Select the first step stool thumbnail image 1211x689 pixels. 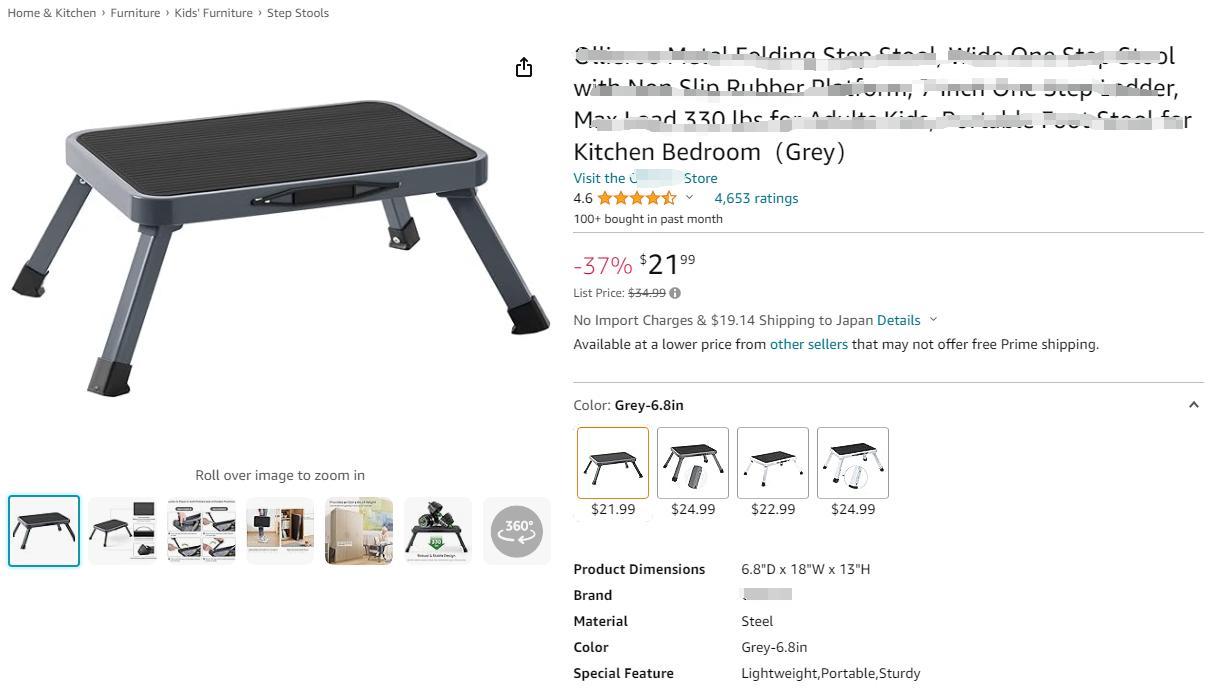(44, 531)
